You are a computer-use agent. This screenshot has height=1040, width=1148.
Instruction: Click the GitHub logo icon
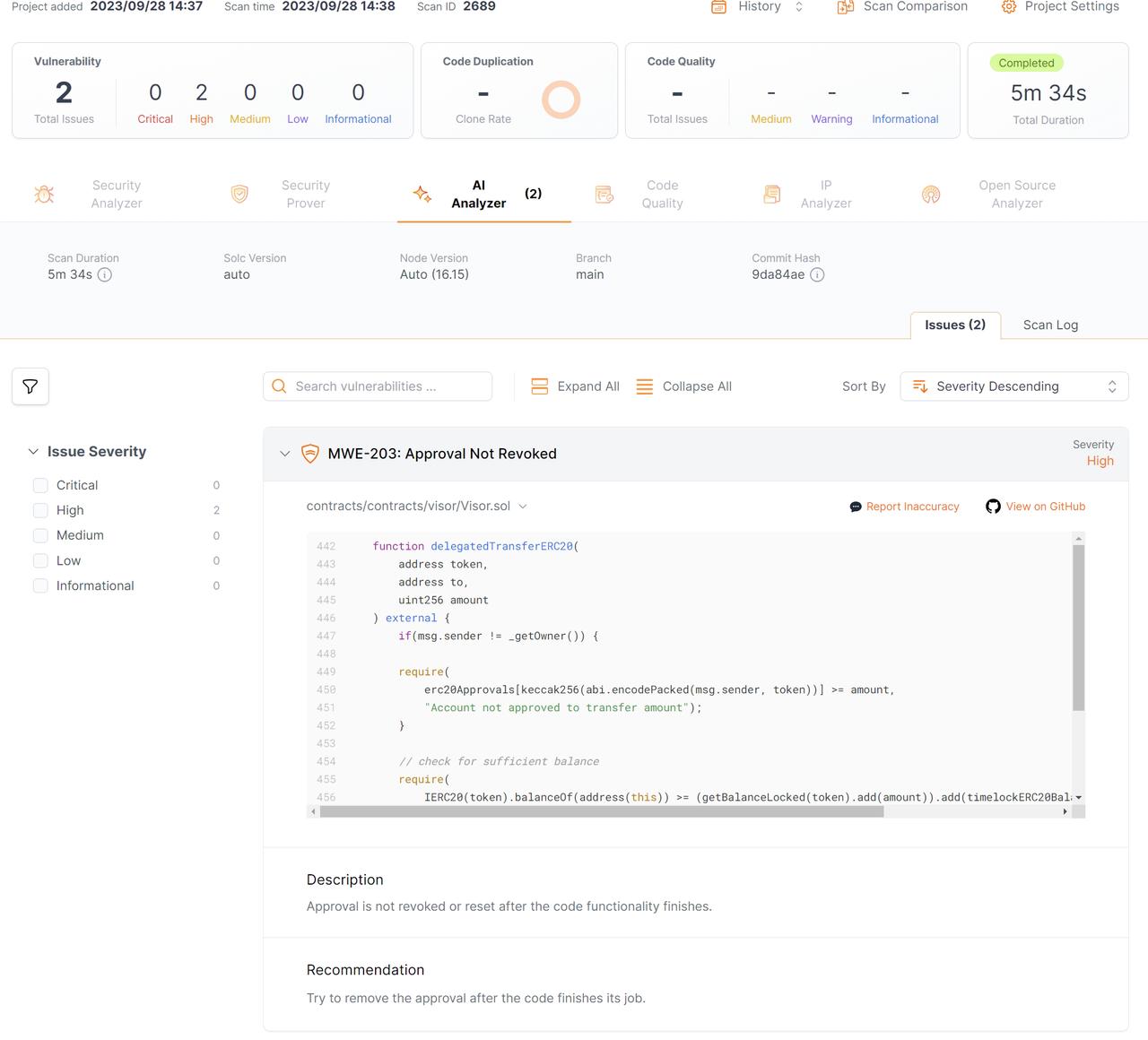click(x=993, y=507)
